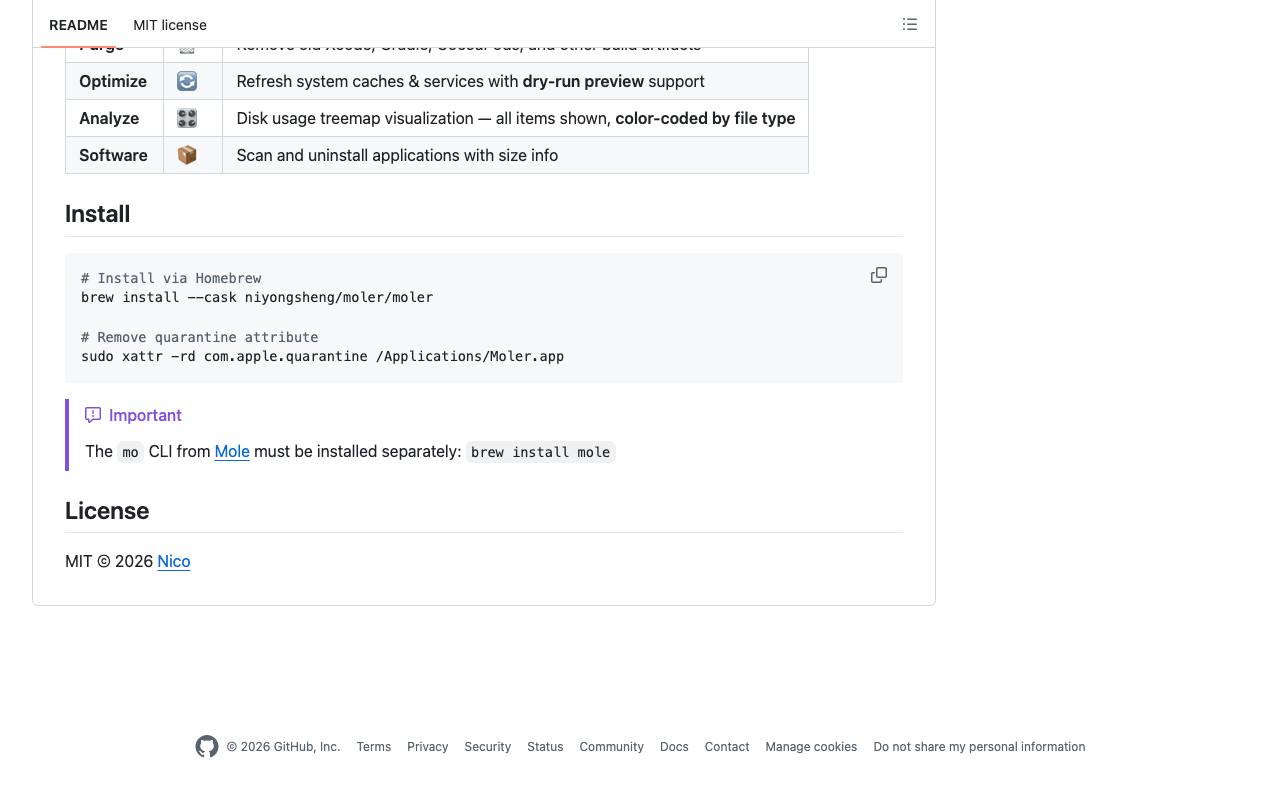
Task: Click the 'Important' callout label
Action: (145, 415)
